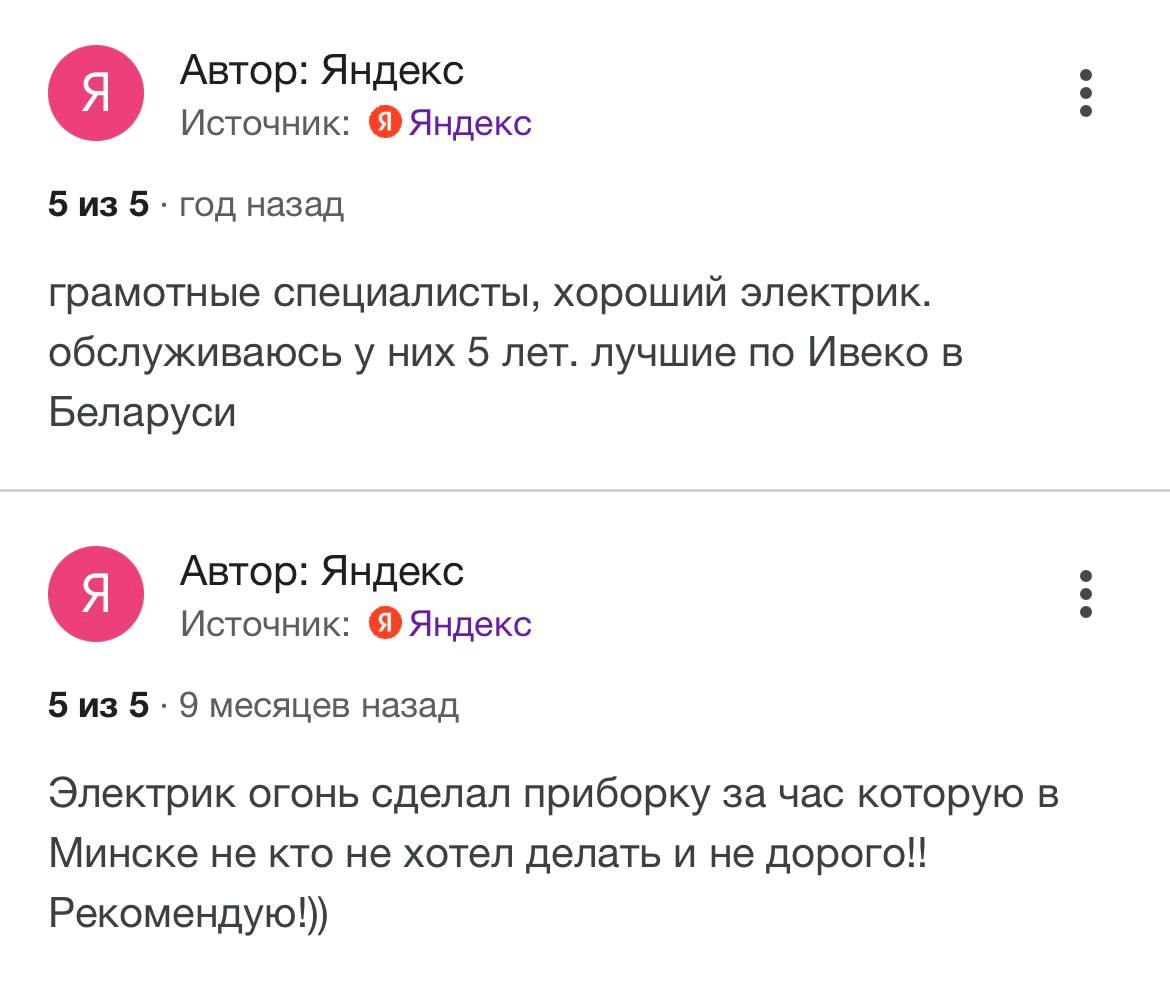Click the '9 месяцев назад' timestamp
This screenshot has height=983, width=1170.
coord(318,706)
